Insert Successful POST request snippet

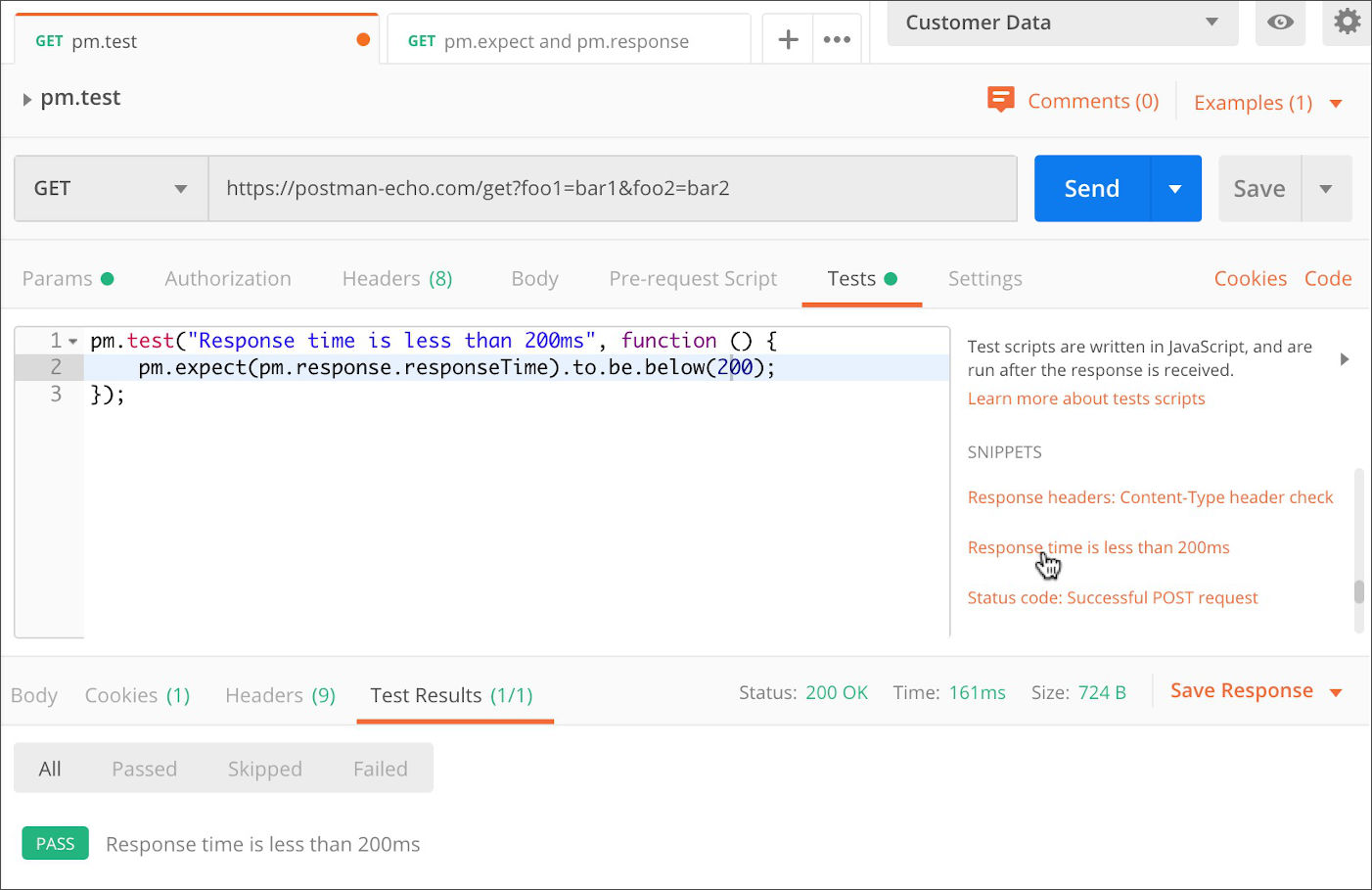pos(1113,597)
